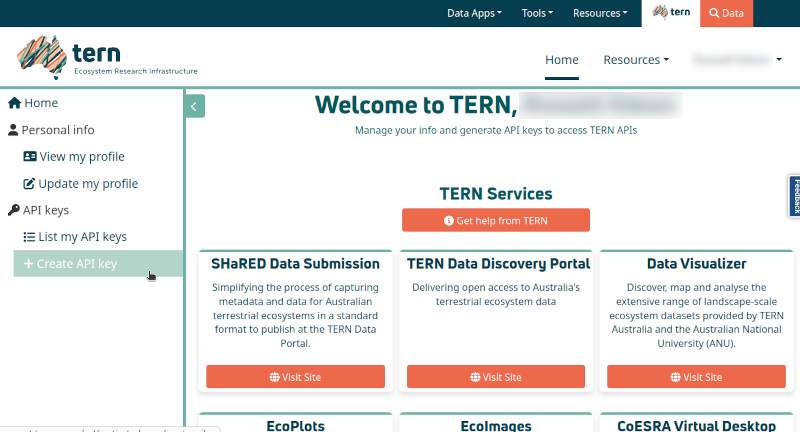Screen dimensions: 800x432
Task: Click the list icon for List my API keys
Action: tap(29, 237)
